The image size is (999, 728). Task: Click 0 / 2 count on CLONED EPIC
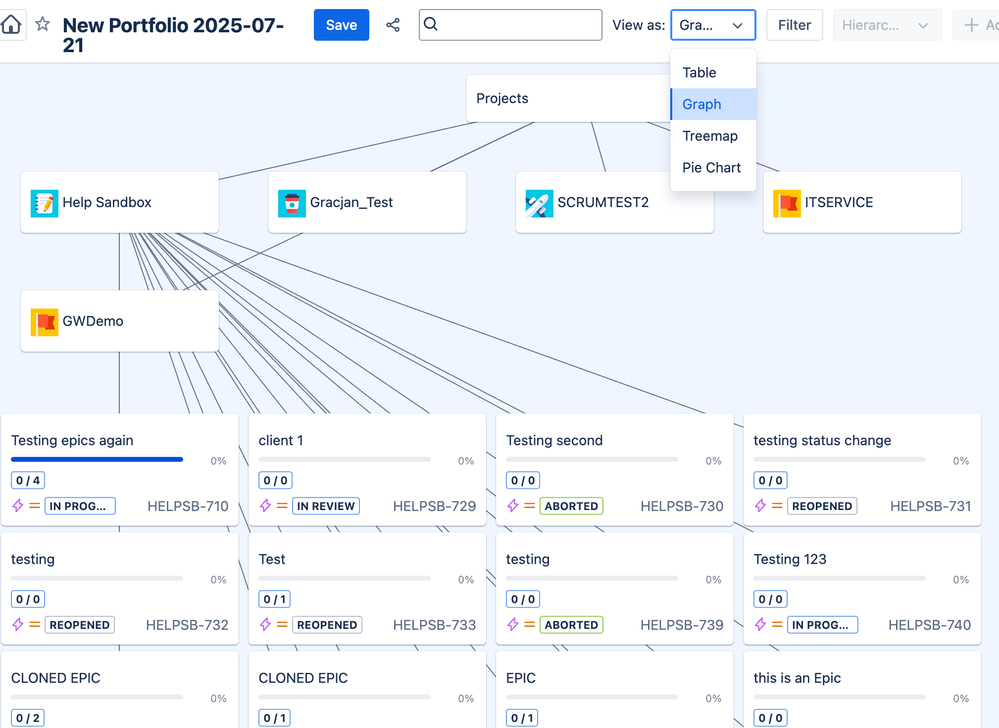click(28, 718)
